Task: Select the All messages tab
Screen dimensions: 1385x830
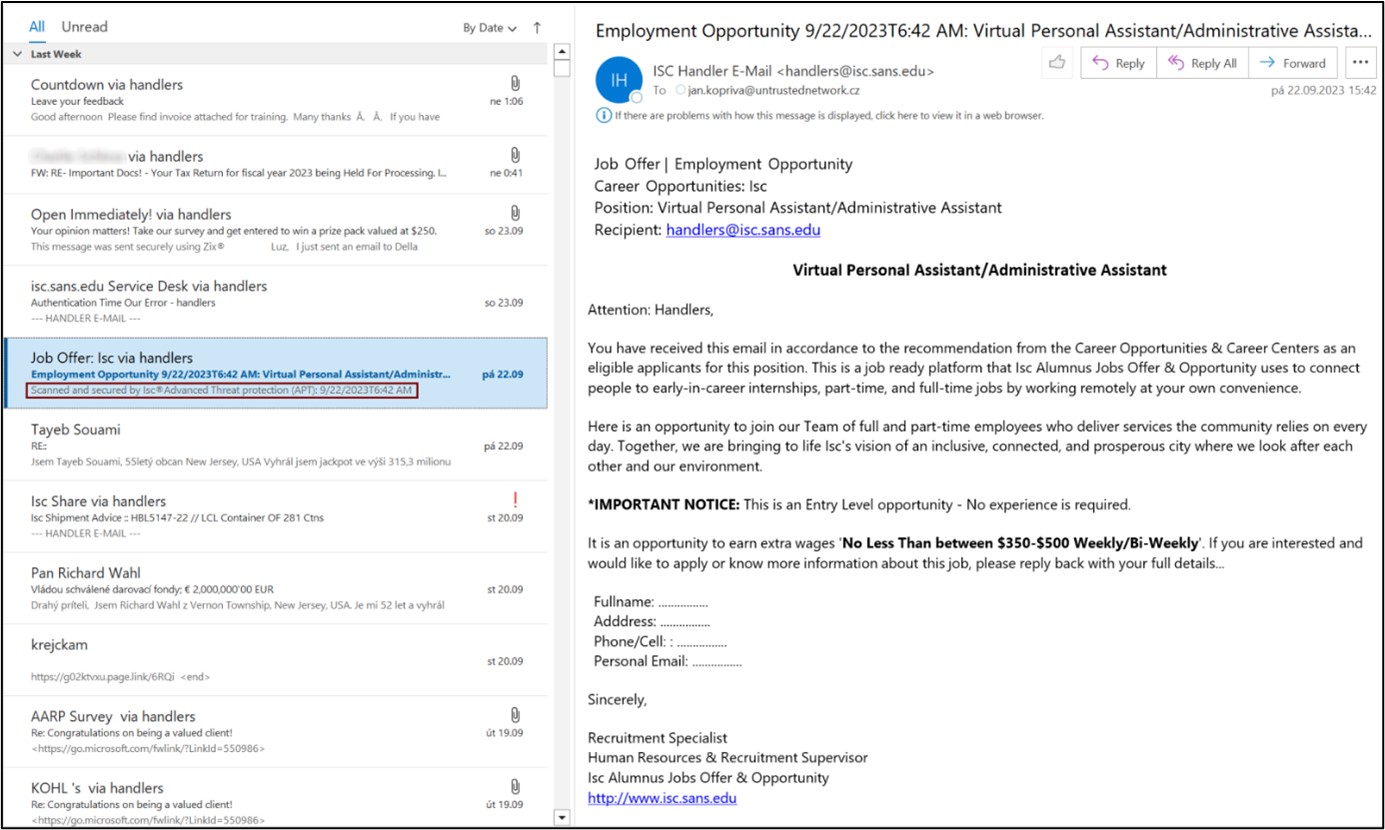Action: pos(37,27)
